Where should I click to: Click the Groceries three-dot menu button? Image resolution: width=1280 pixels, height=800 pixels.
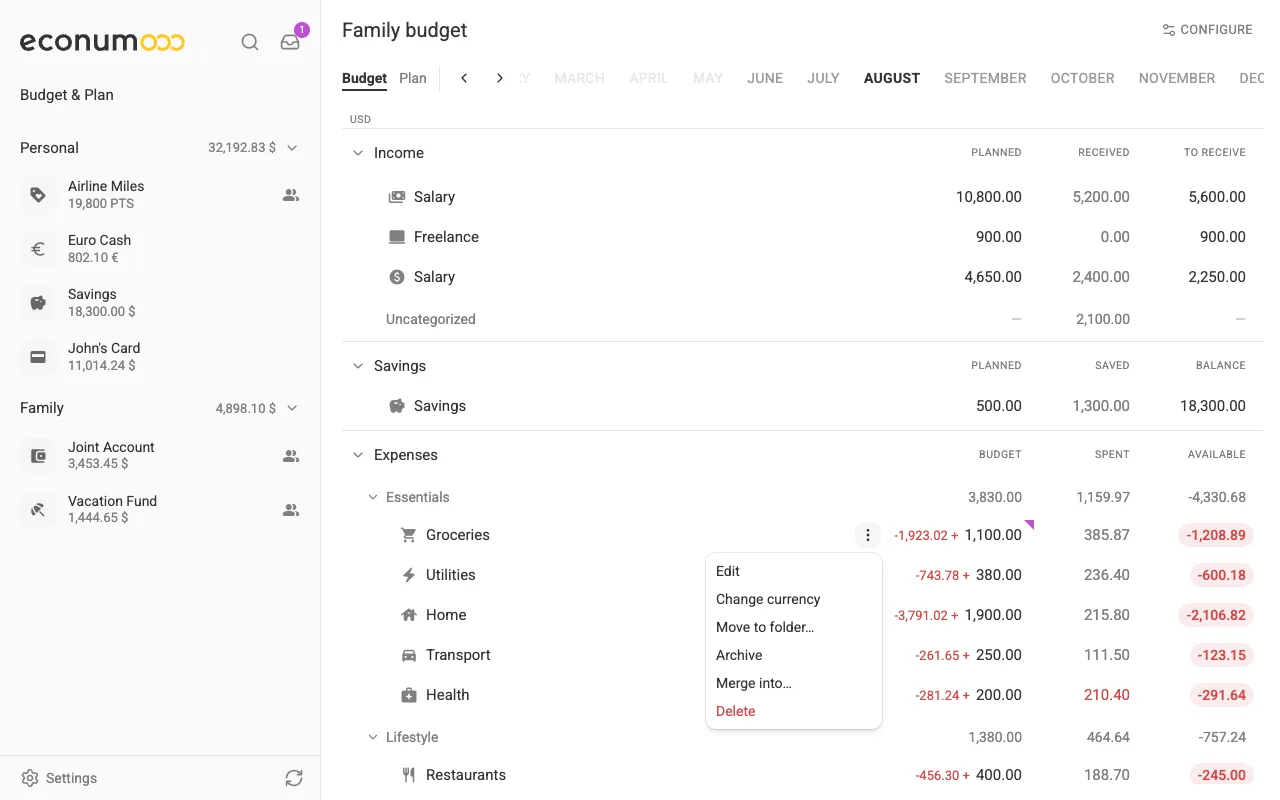pyautogui.click(x=868, y=535)
